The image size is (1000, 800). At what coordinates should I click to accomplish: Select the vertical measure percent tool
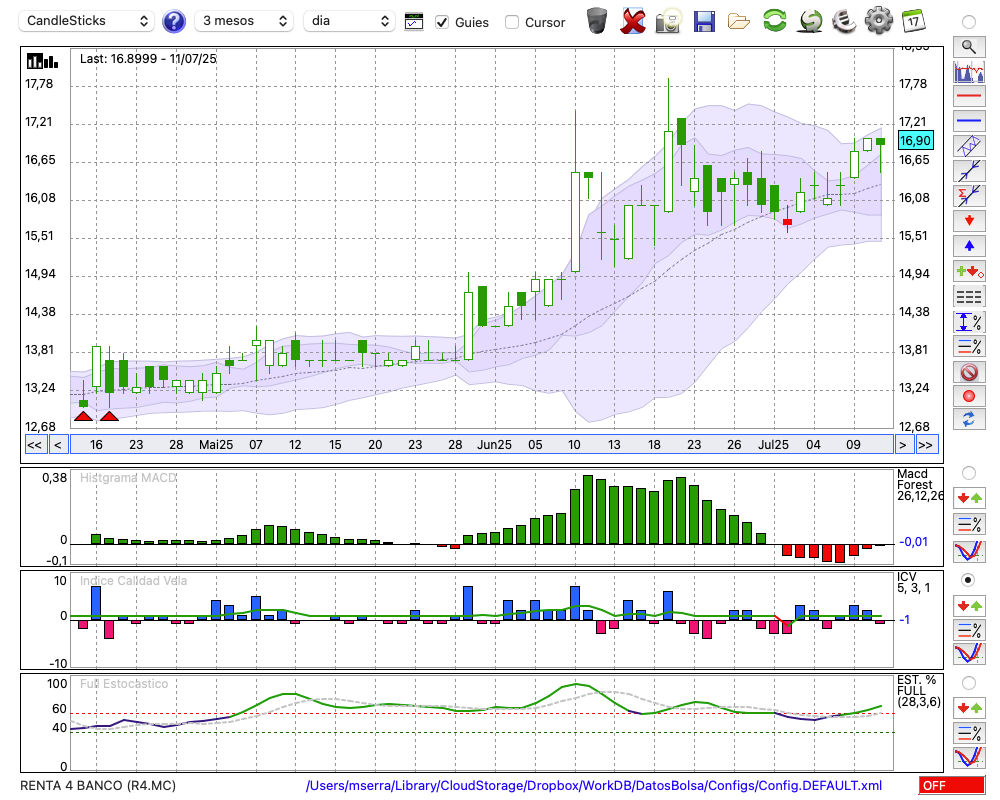969,322
